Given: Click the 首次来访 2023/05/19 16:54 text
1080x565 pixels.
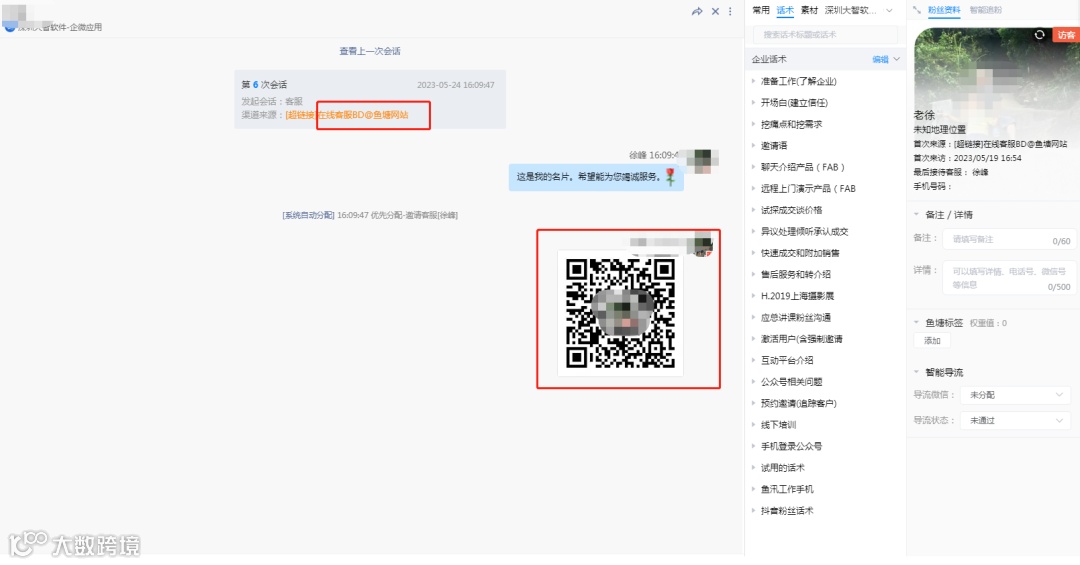Looking at the screenshot, I should tap(967, 158).
